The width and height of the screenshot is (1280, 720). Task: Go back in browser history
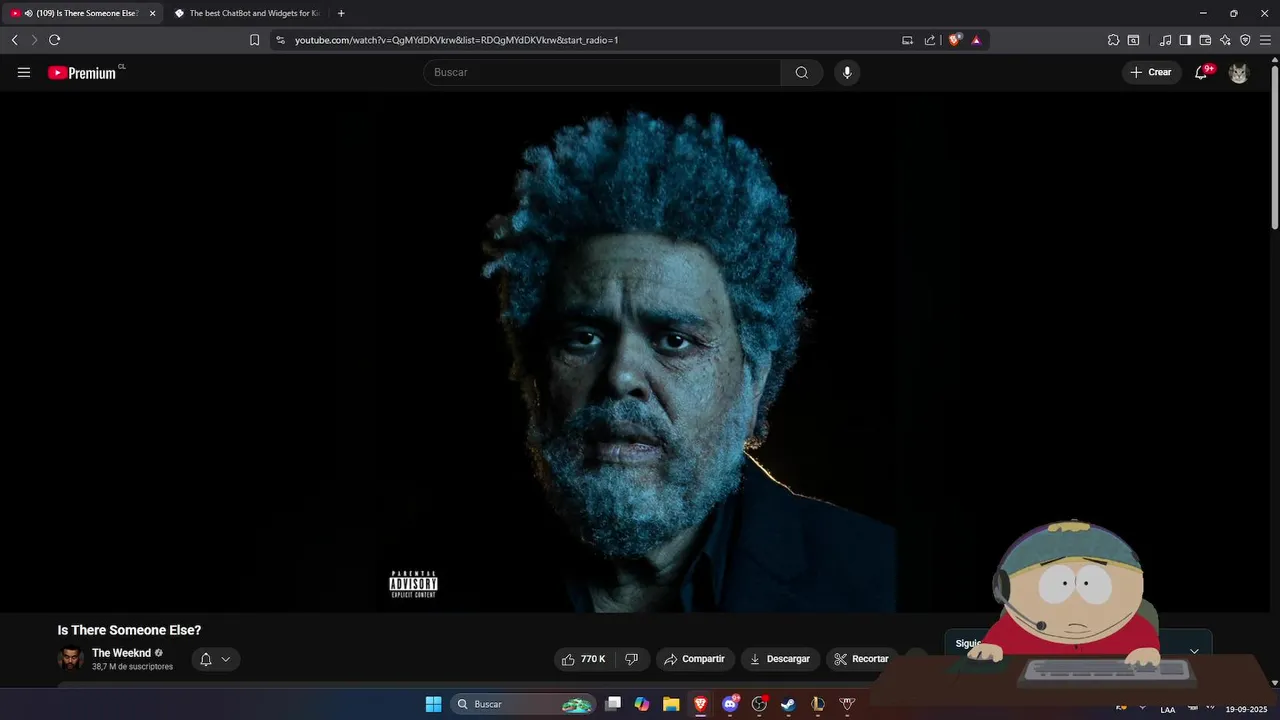click(15, 40)
